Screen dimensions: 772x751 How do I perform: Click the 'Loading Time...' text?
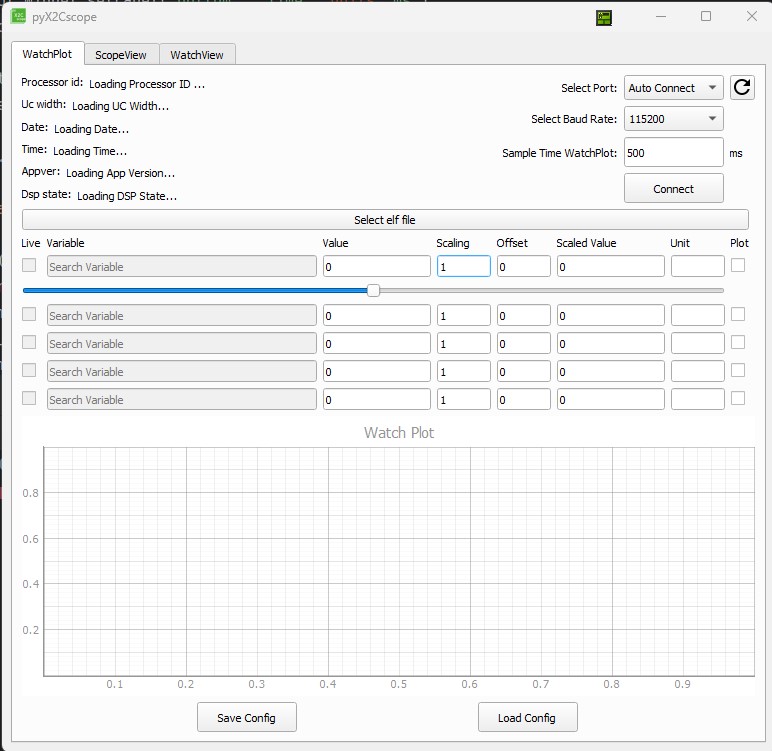(90, 151)
